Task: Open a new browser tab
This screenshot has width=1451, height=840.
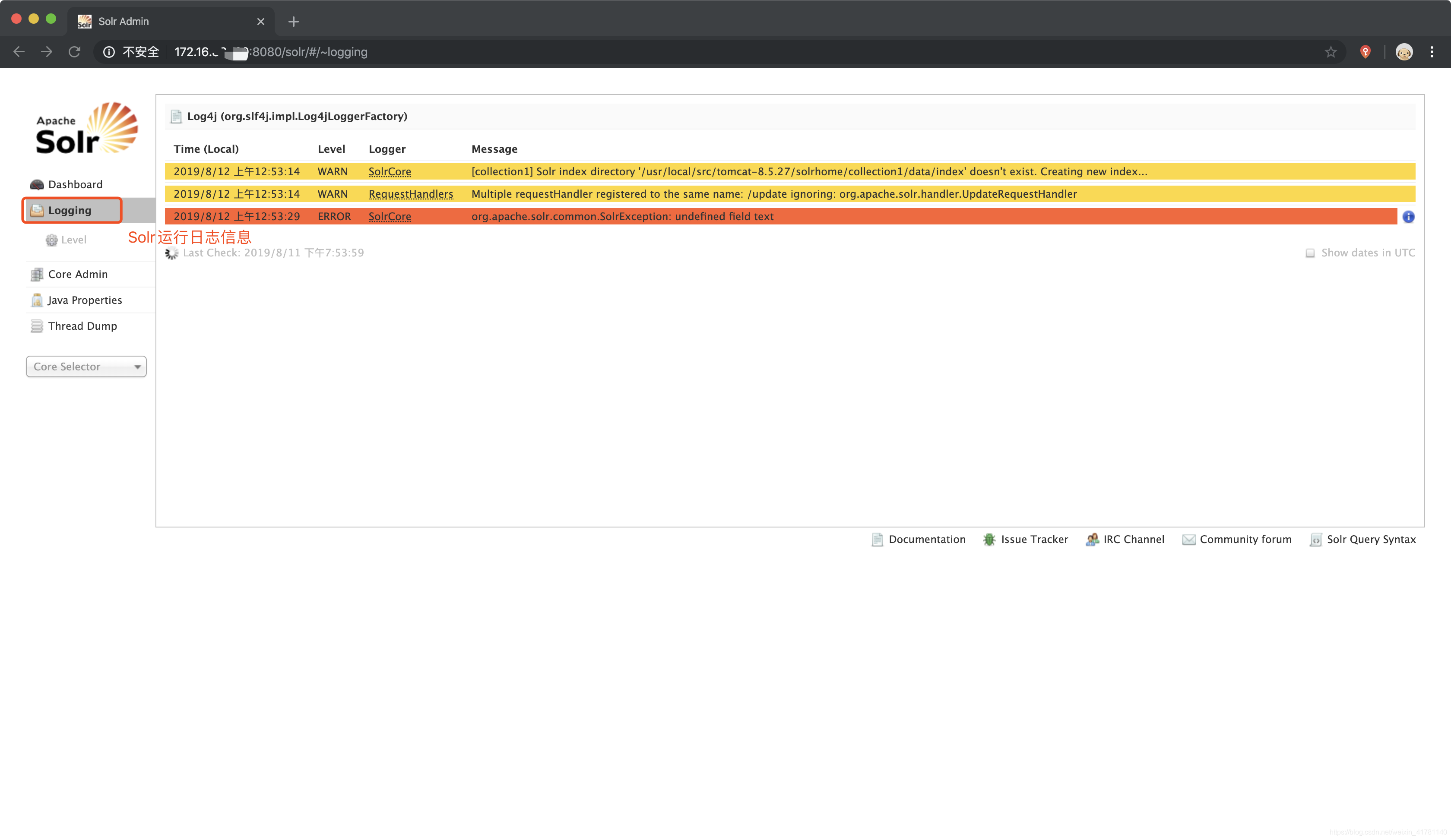Action: pos(294,21)
